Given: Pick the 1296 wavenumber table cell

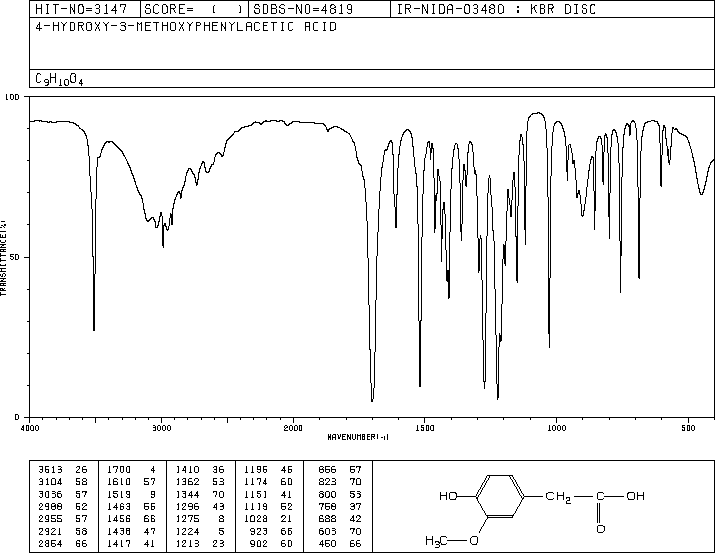Looking at the screenshot, I should (x=188, y=506).
